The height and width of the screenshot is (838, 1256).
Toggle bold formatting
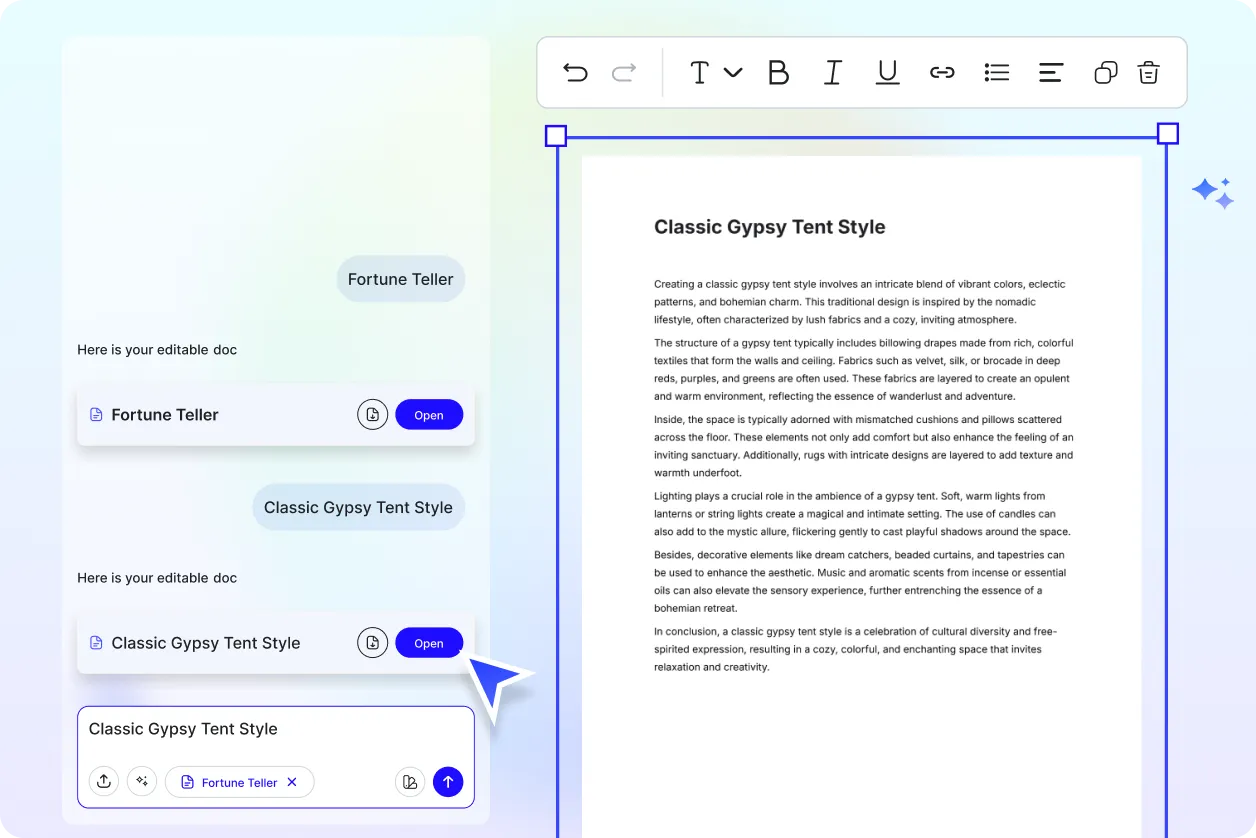click(x=778, y=72)
